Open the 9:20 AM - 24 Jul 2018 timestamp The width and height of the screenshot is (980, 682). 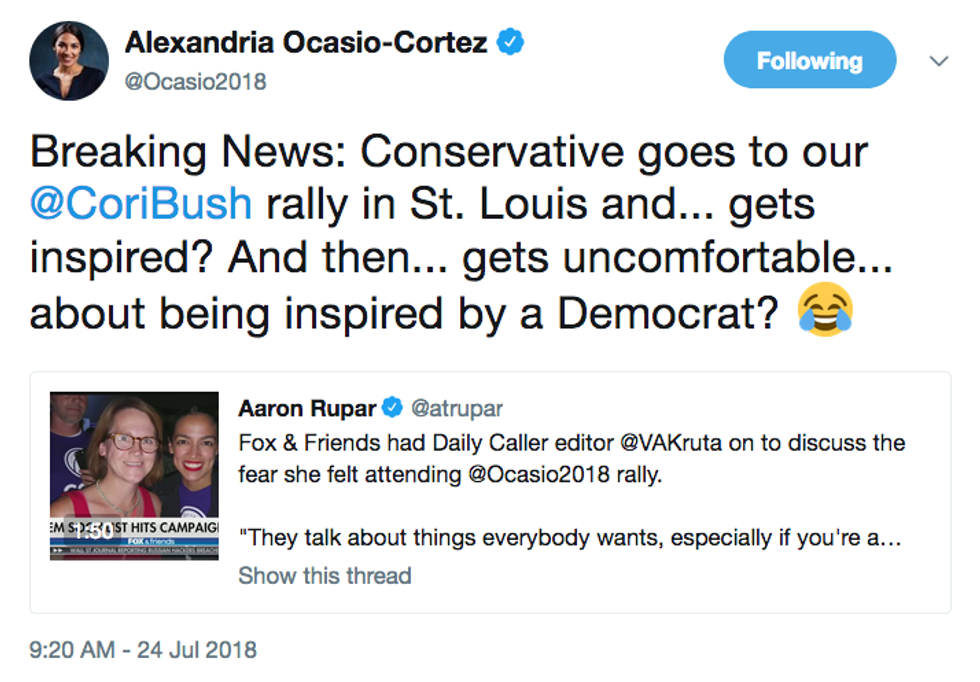coord(143,649)
